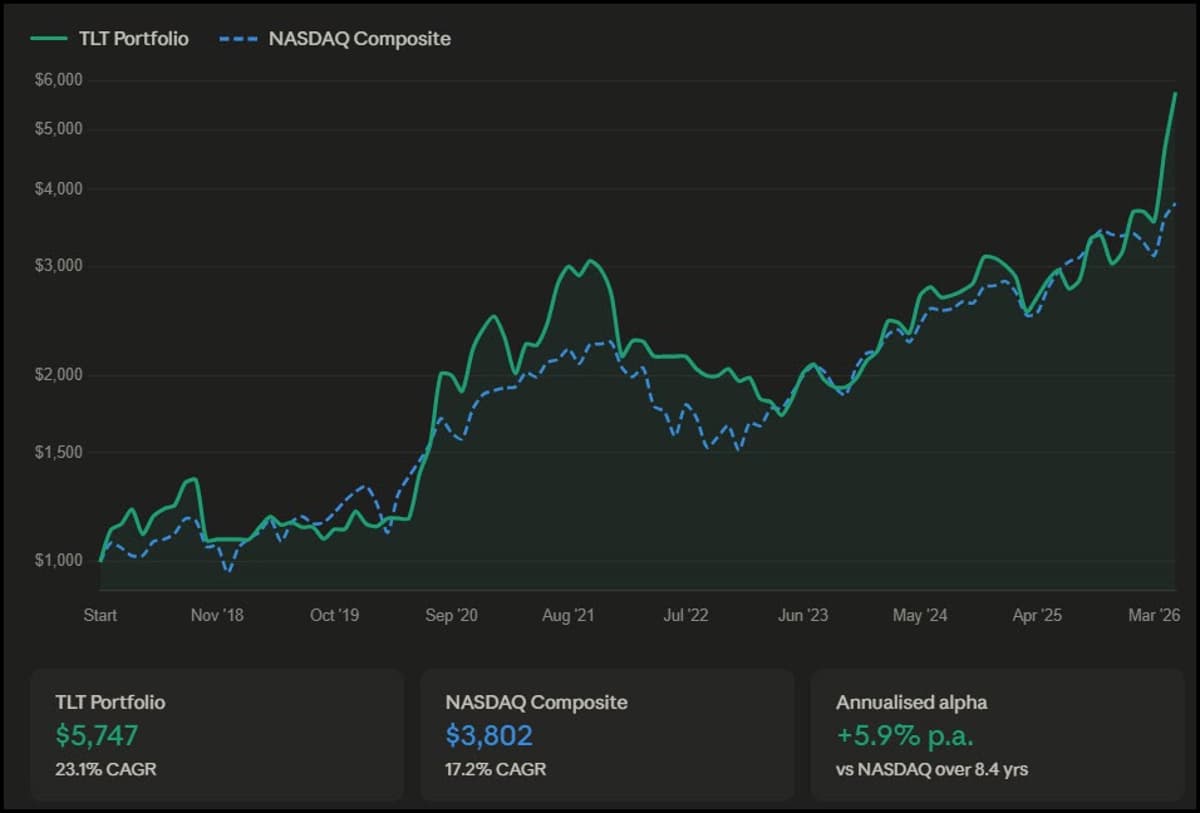Click the May '24 x-axis label
The height and width of the screenshot is (813, 1200).
tap(920, 615)
